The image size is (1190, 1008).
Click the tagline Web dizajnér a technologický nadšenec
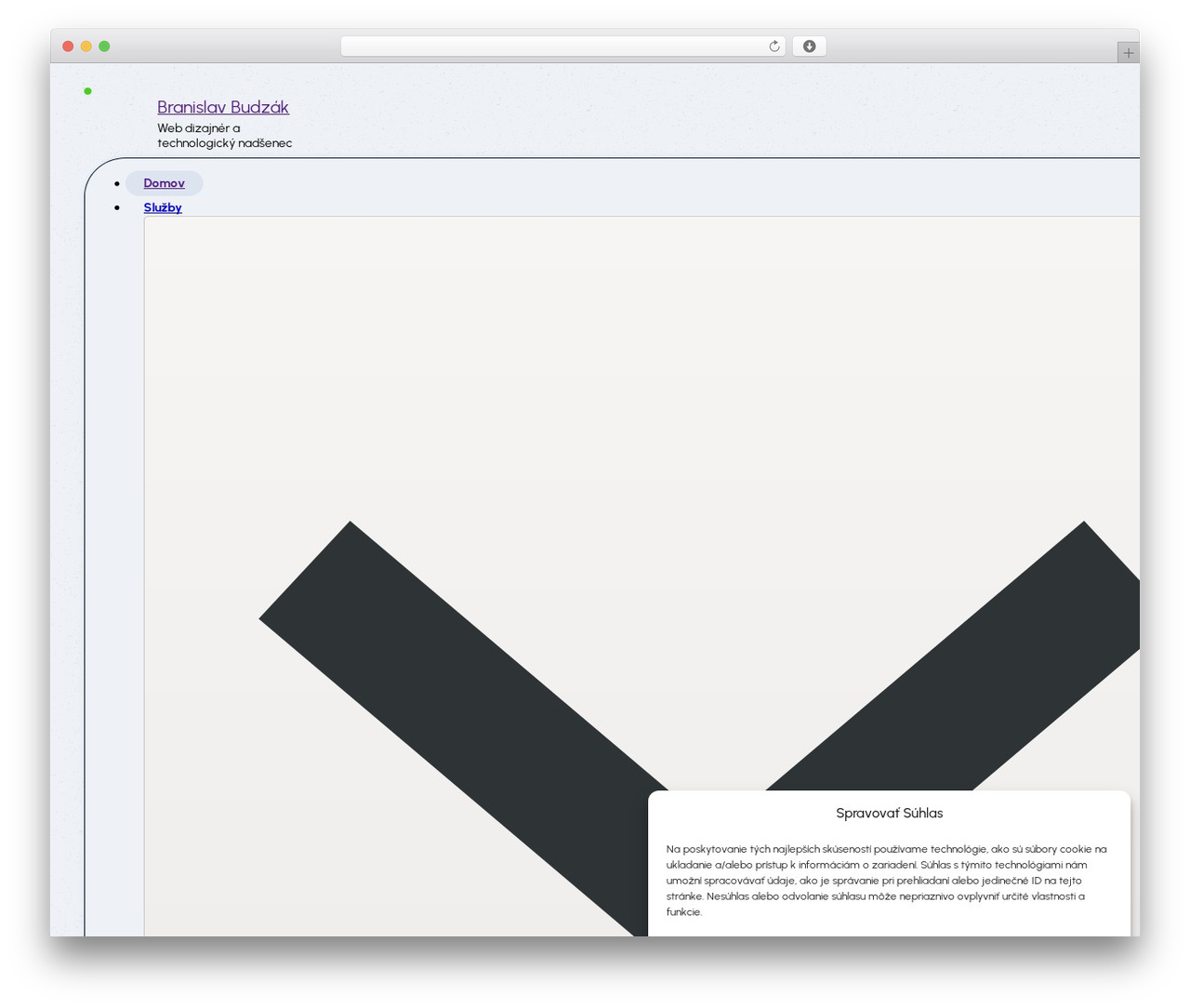tap(224, 136)
